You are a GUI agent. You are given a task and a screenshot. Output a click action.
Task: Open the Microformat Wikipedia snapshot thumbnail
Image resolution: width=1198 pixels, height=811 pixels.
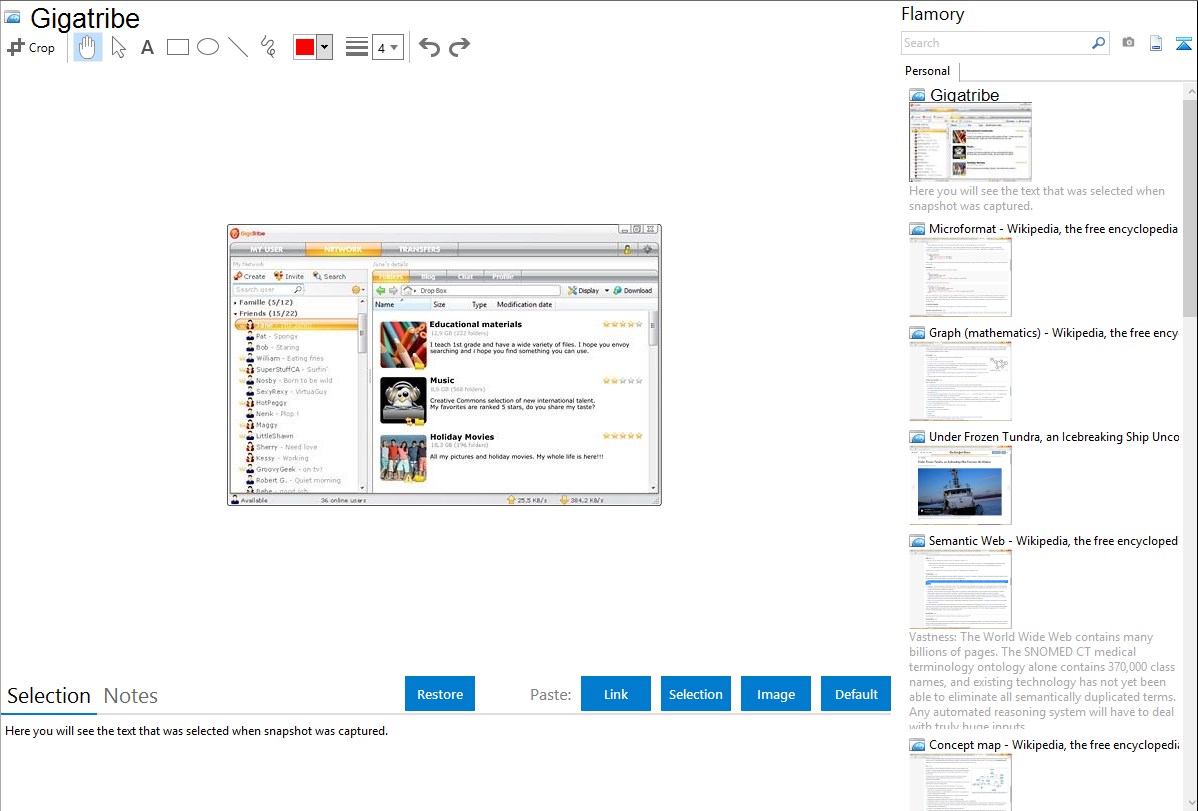click(960, 277)
